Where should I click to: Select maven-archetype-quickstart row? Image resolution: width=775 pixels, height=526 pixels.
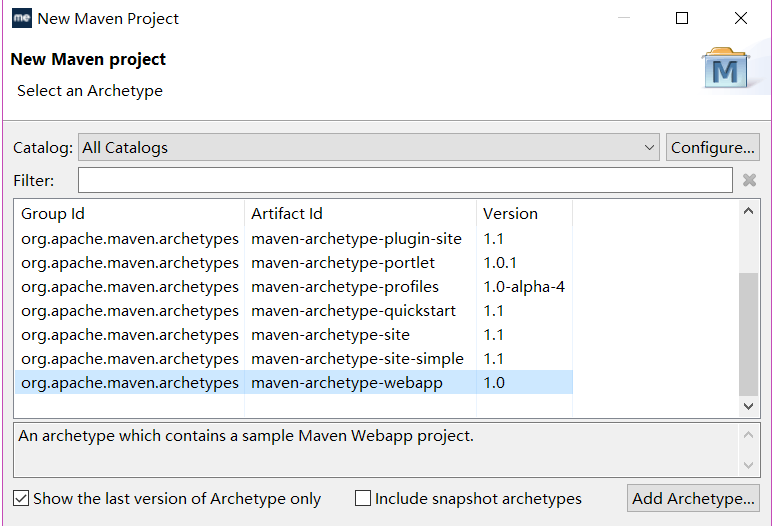294,311
